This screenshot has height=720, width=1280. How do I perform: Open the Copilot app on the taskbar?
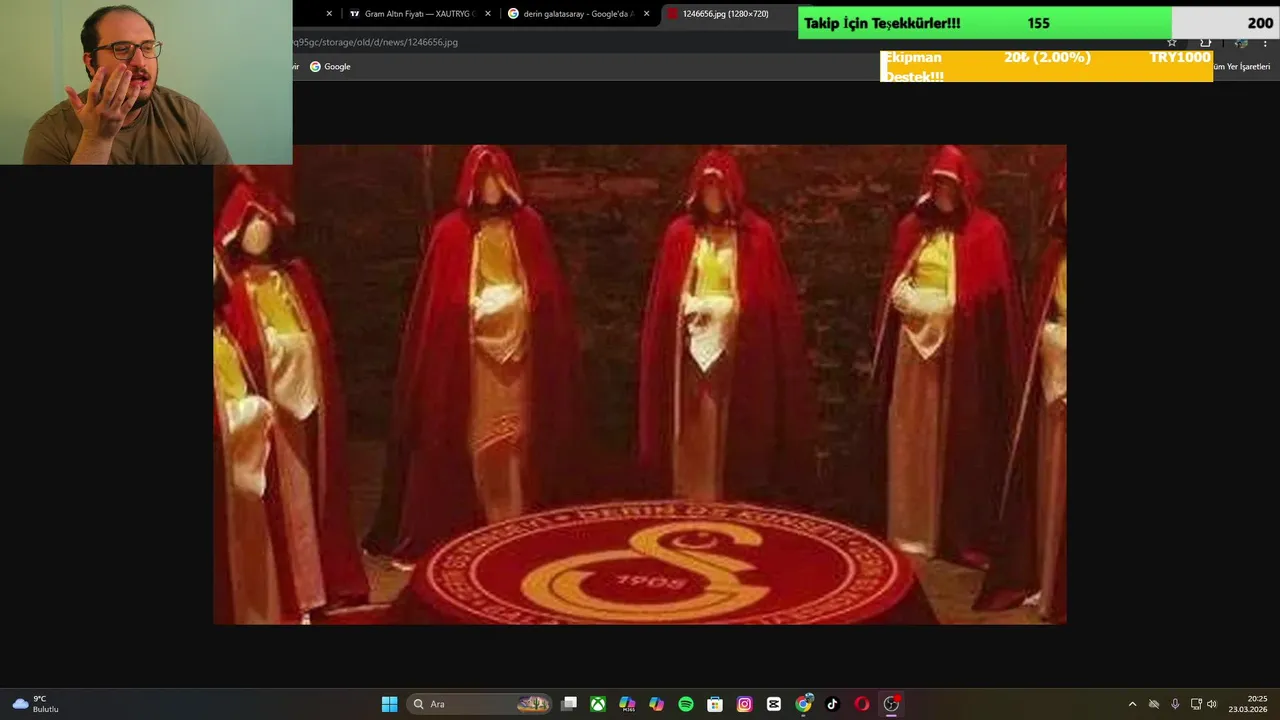pos(656,704)
